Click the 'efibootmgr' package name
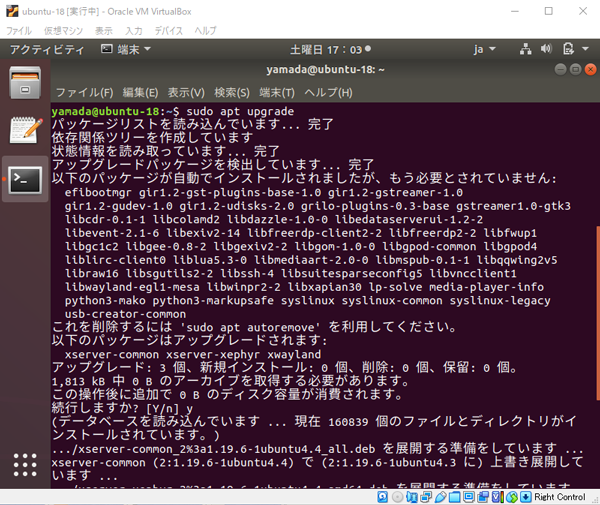The width and height of the screenshot is (600, 505). point(98,192)
